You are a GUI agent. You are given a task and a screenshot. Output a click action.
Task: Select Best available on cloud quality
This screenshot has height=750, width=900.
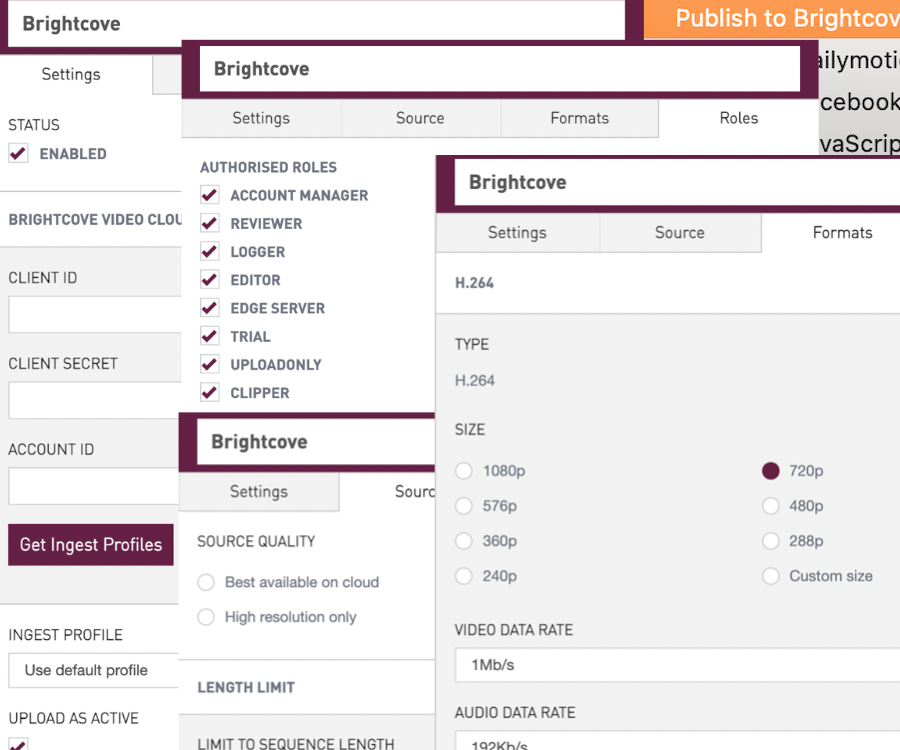coord(206,582)
